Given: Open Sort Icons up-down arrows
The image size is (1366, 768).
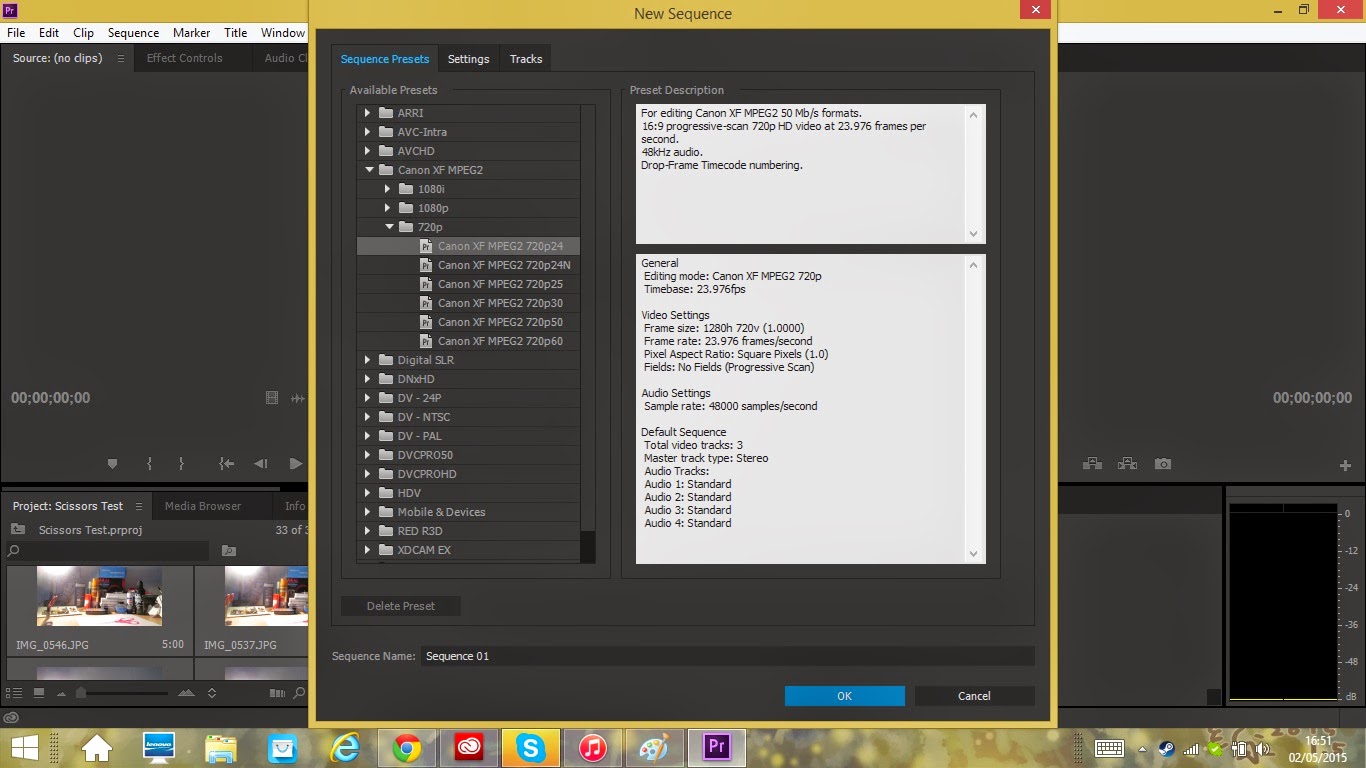Looking at the screenshot, I should tap(212, 693).
